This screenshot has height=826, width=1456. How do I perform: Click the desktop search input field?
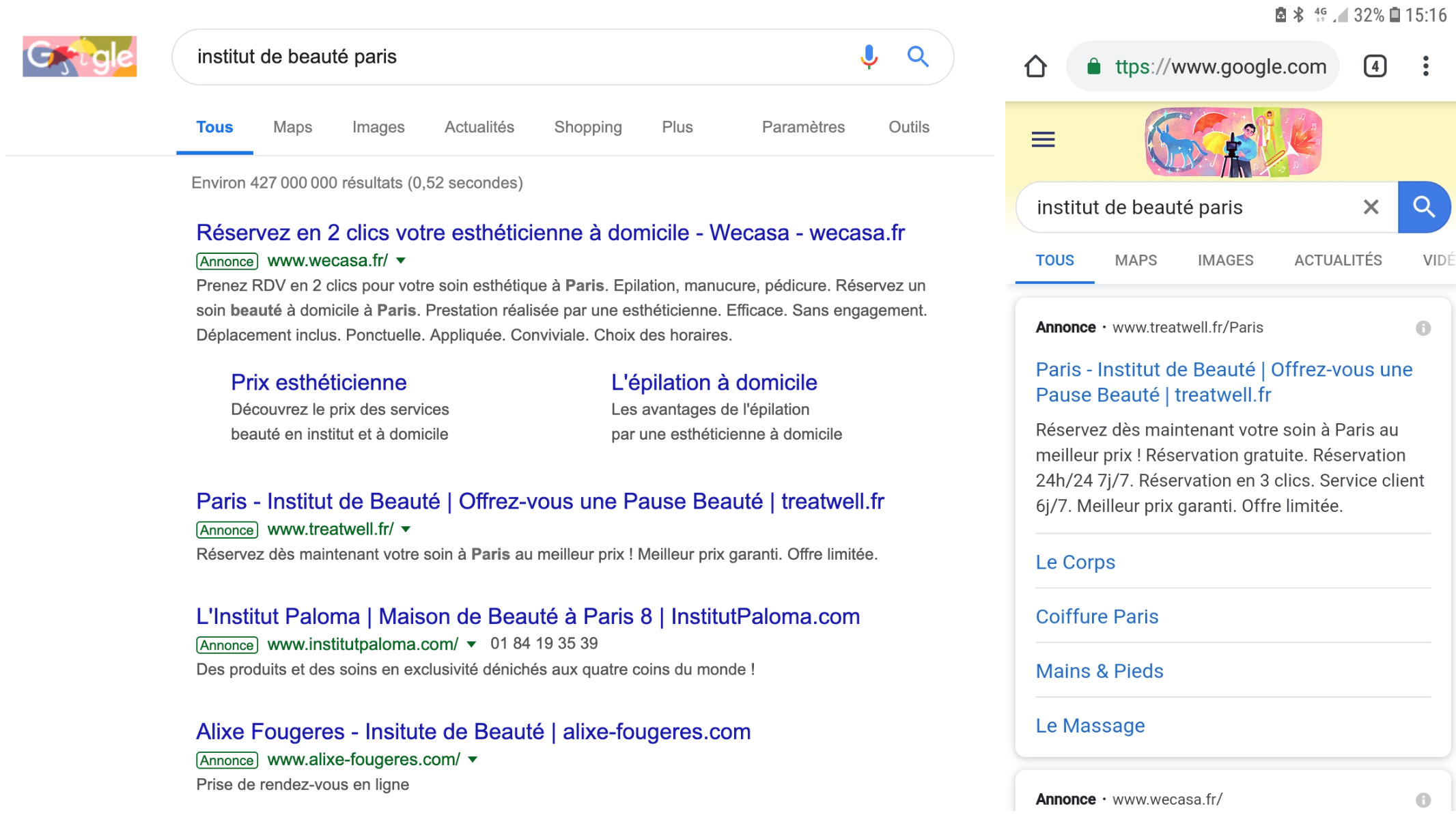pos(505,57)
